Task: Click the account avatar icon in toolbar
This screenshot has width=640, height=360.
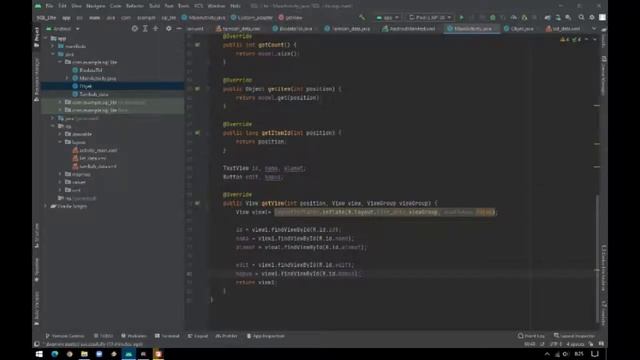Action: (x=602, y=18)
